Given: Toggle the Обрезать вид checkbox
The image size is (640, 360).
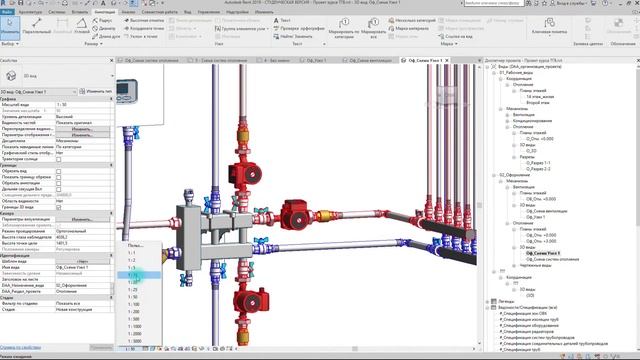Looking at the screenshot, I should (x=58, y=171).
